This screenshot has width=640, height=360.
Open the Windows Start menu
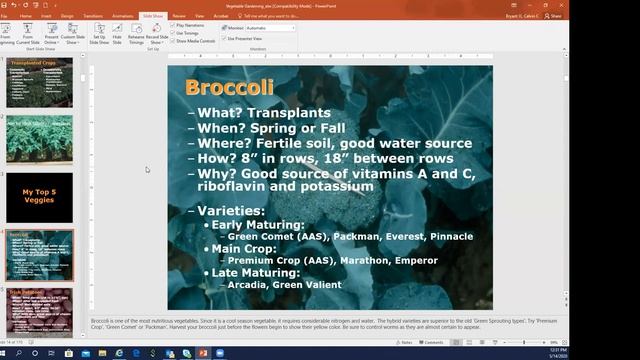click(x=2, y=353)
